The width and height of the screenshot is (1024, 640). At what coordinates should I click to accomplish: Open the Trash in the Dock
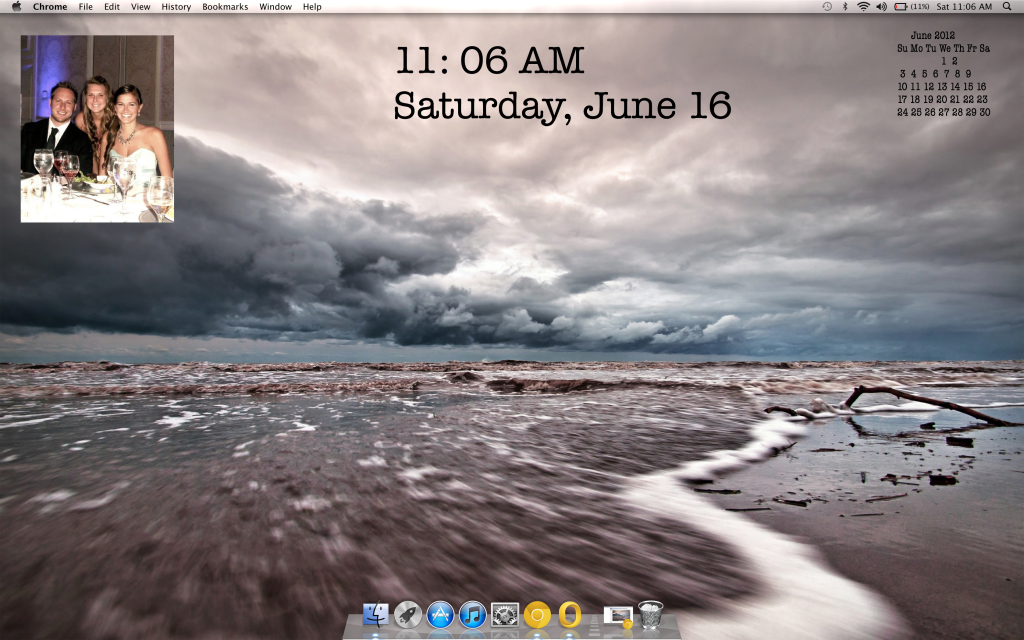650,615
